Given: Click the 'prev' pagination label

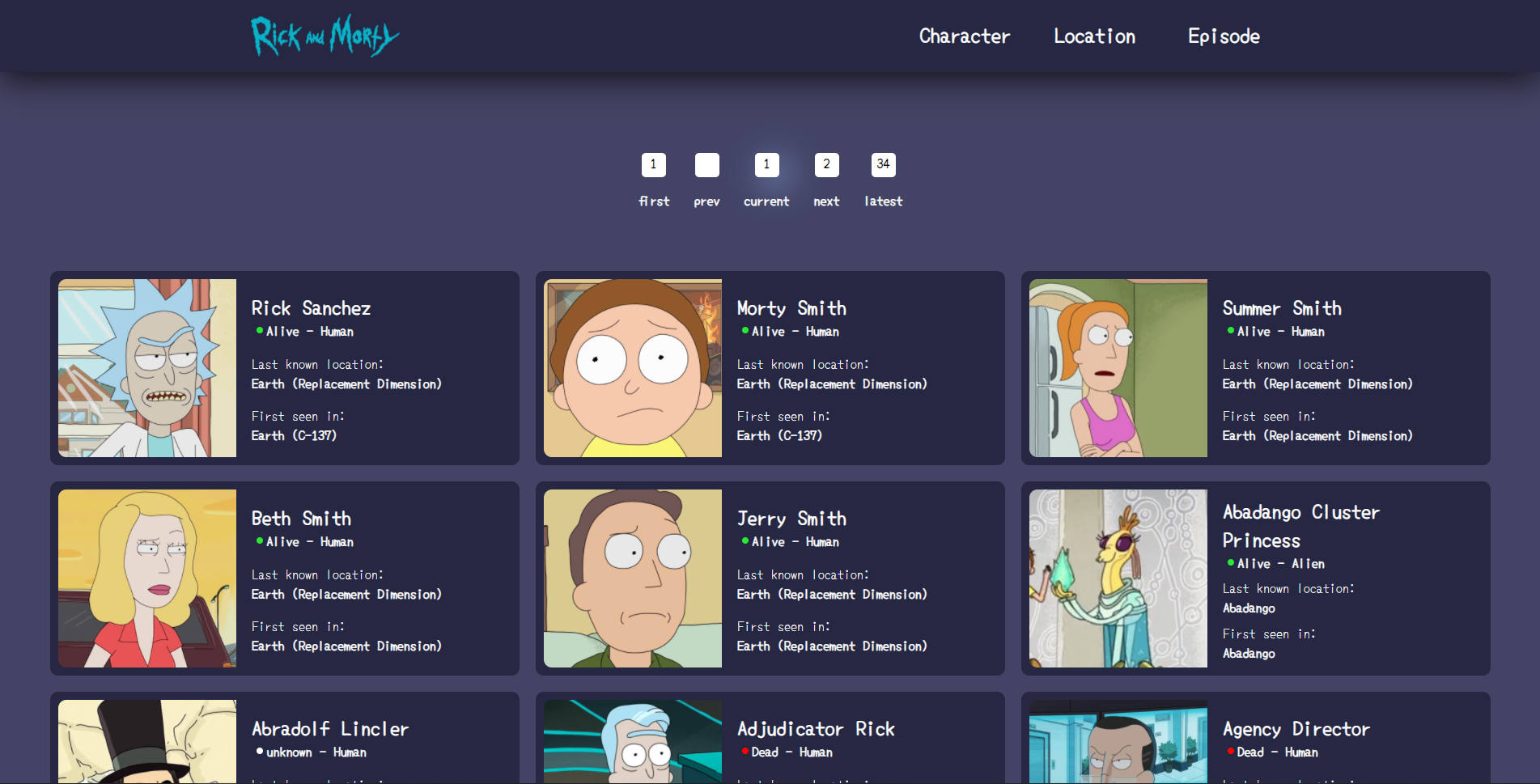Looking at the screenshot, I should coord(706,201).
